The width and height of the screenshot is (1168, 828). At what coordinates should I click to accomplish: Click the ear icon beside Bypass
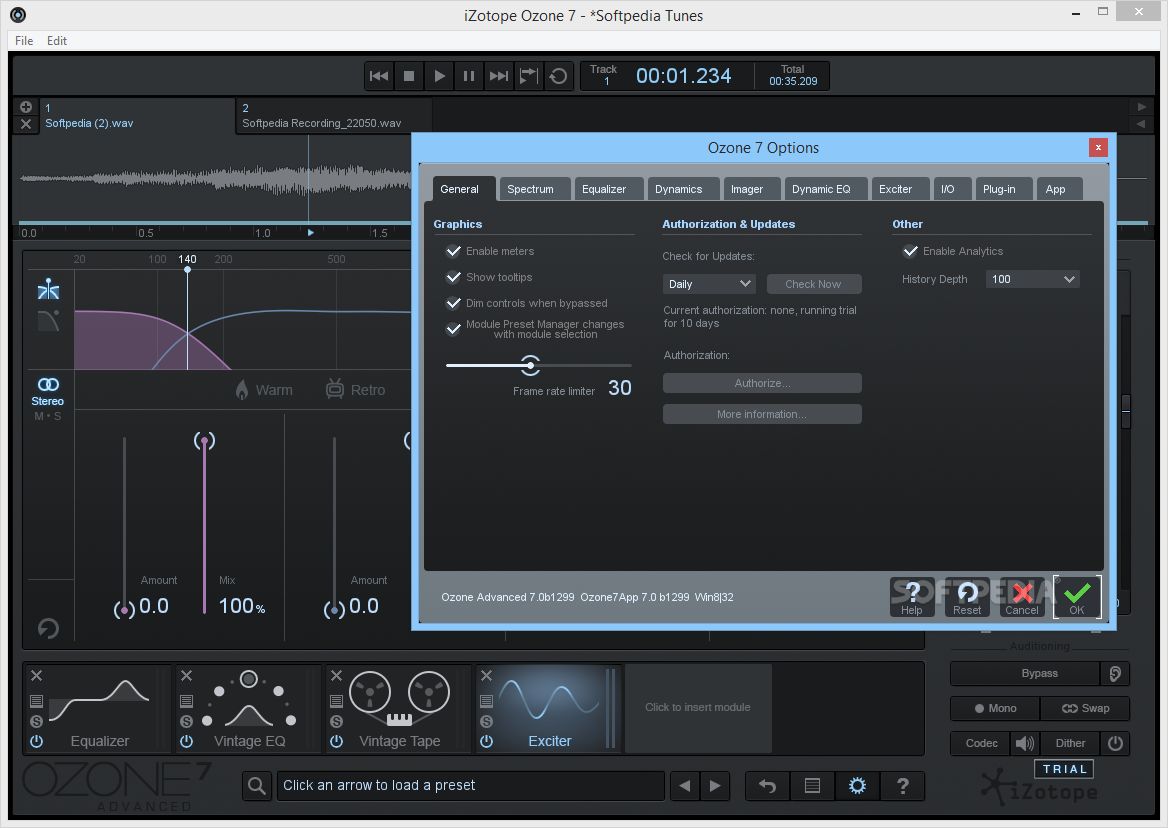1115,673
